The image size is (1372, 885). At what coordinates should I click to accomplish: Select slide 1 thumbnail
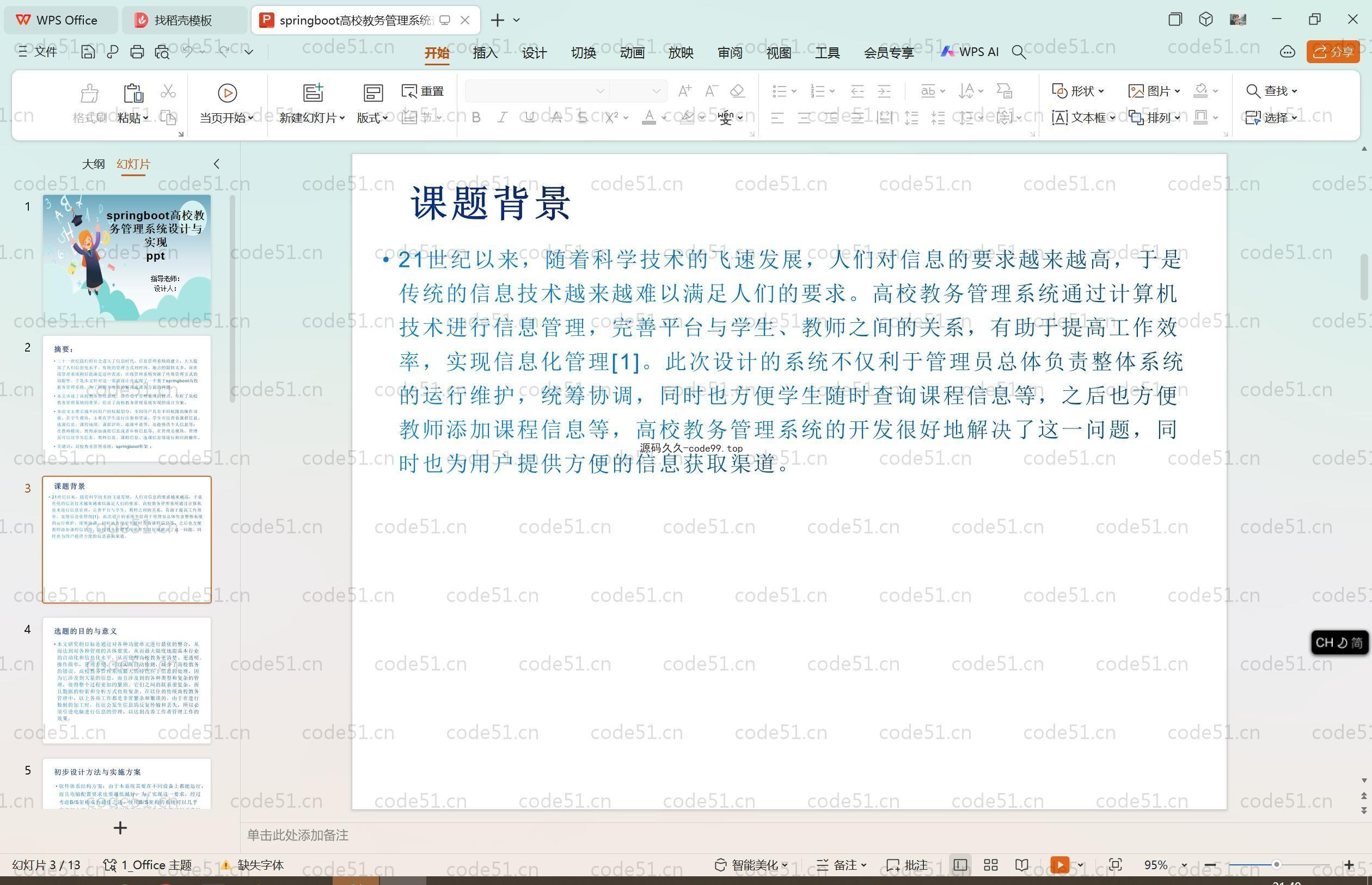click(x=126, y=257)
